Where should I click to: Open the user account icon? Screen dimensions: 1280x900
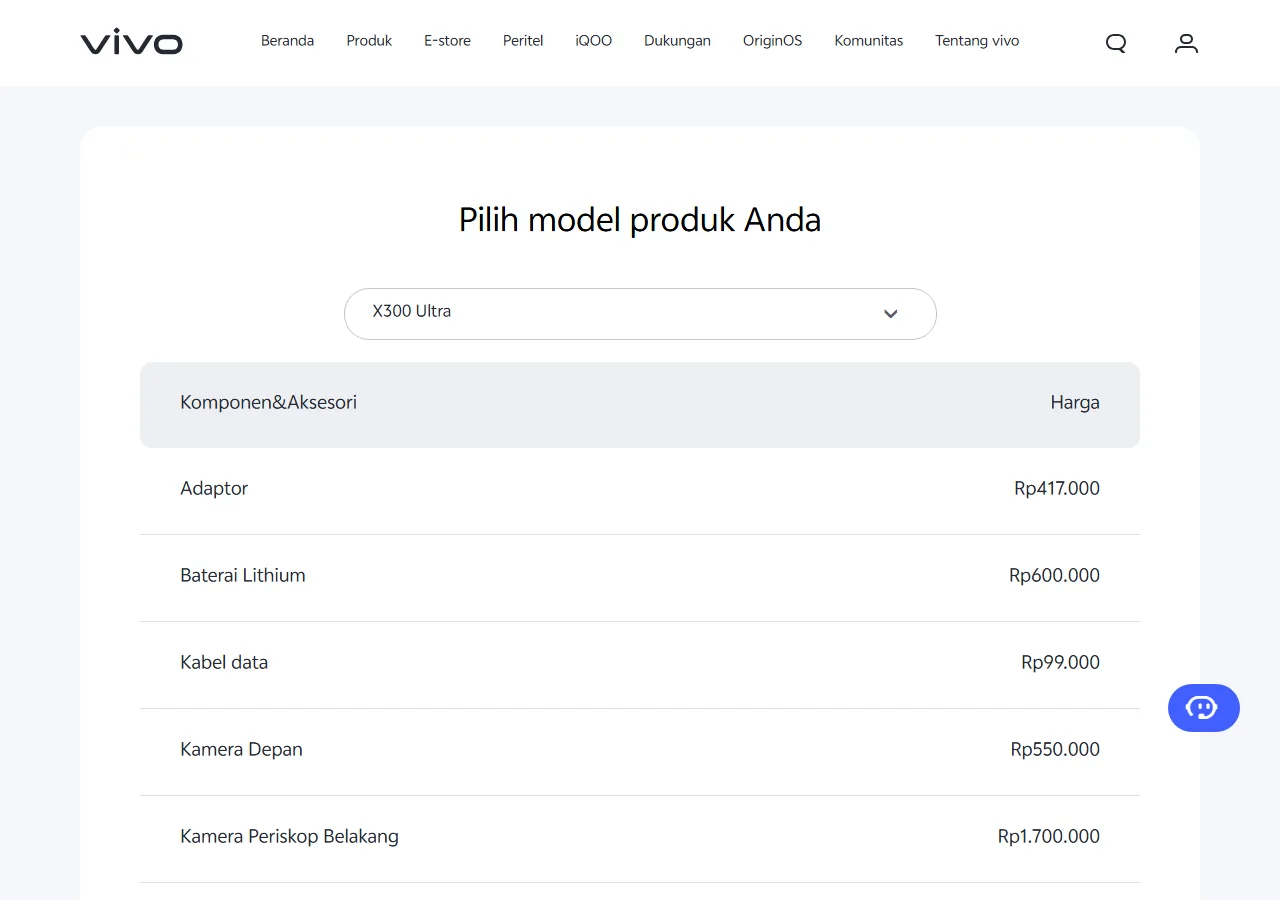(x=1186, y=43)
